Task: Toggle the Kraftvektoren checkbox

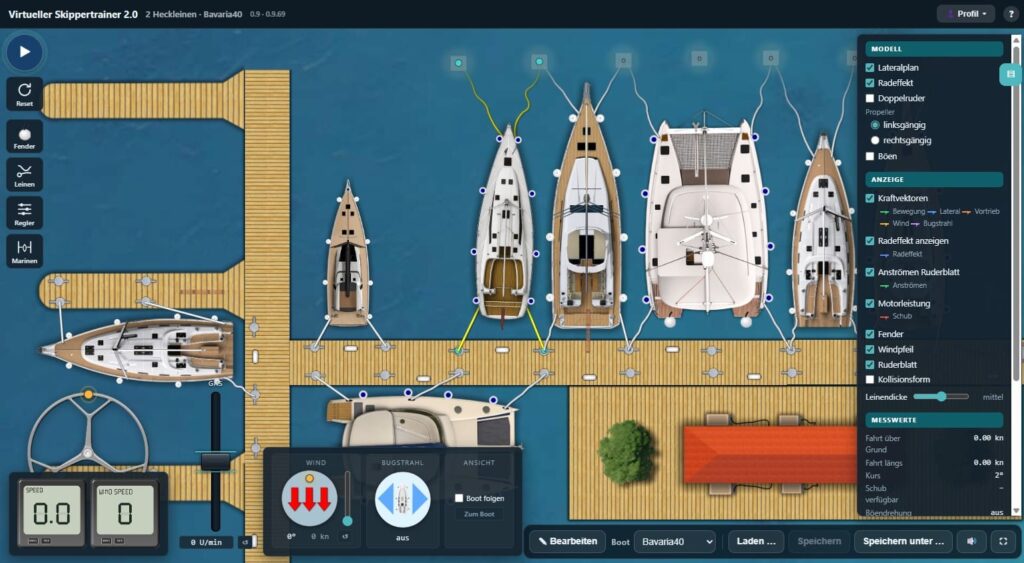Action: pos(870,198)
